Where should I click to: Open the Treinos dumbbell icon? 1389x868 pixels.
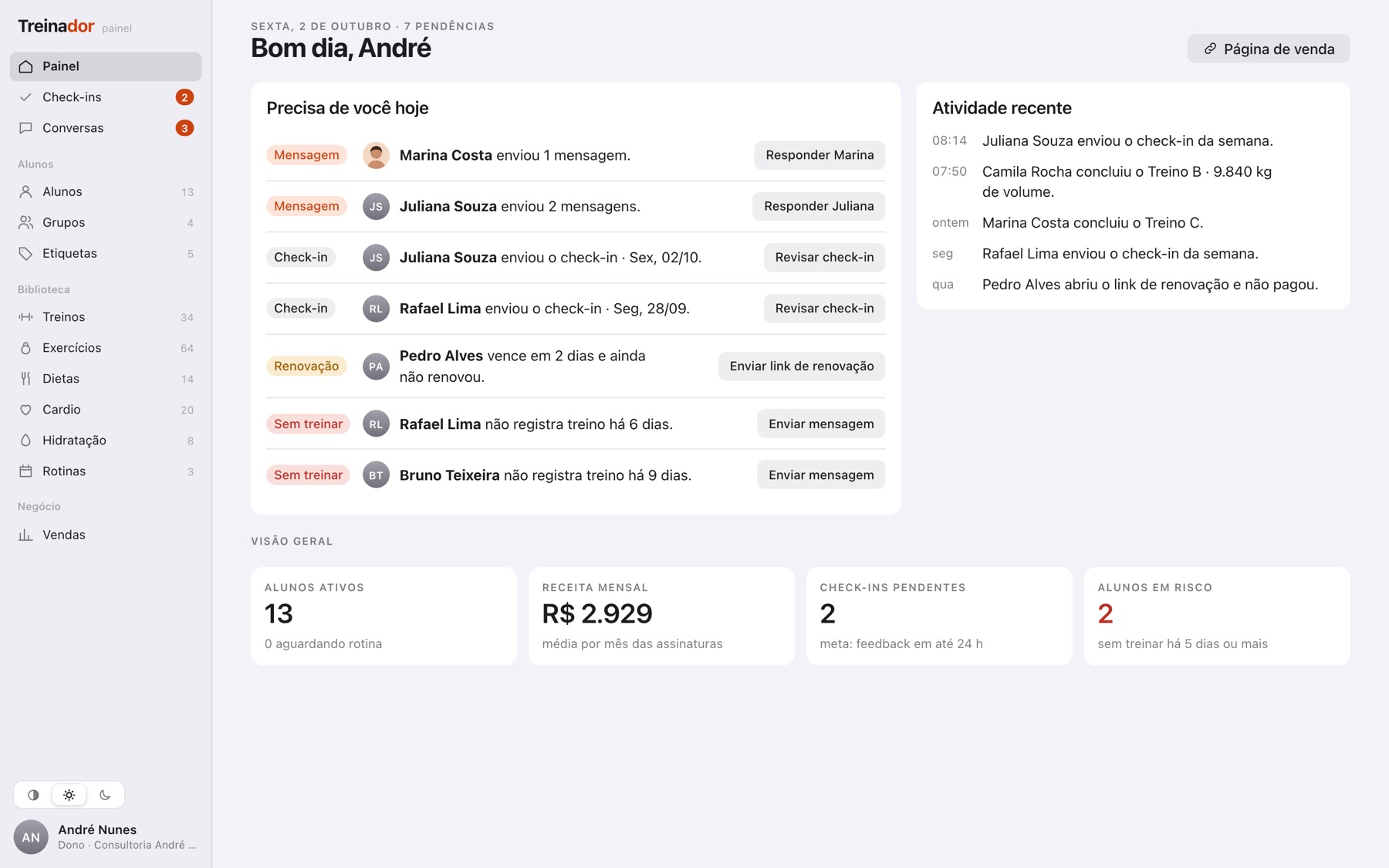click(25, 317)
